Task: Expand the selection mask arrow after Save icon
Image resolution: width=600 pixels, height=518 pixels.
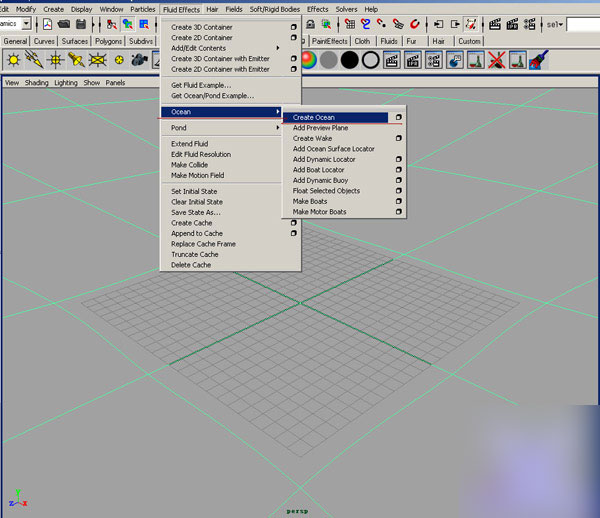Action: pyautogui.click(x=93, y=24)
